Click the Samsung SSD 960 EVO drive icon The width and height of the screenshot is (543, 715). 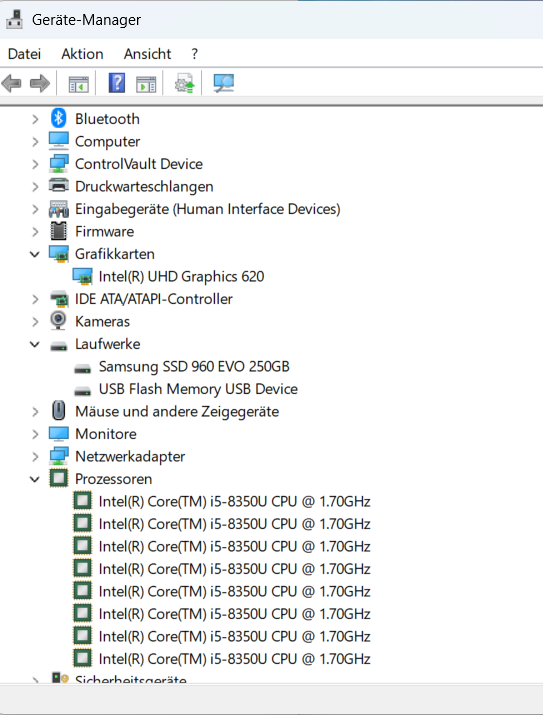pyautogui.click(x=83, y=368)
